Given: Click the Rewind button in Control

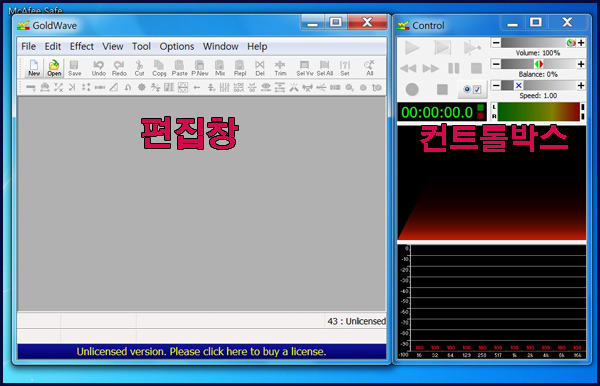Looking at the screenshot, I should pyautogui.click(x=408, y=68).
